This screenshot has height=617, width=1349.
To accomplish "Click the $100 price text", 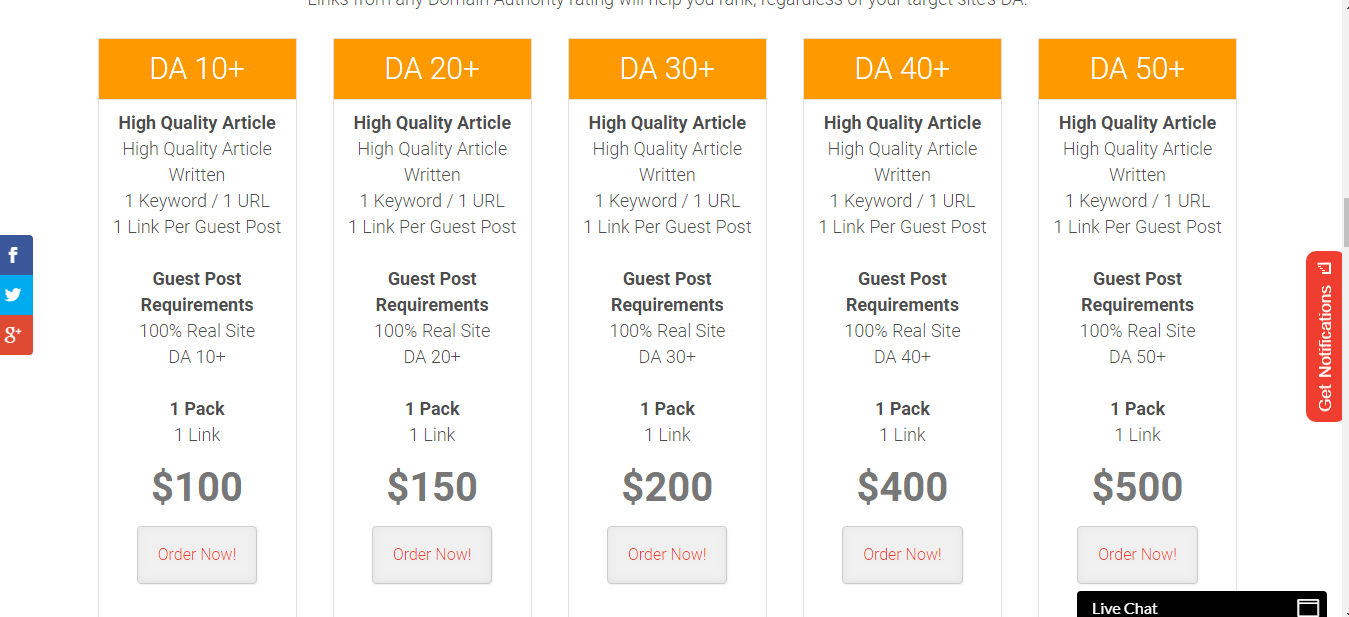I will 197,487.
